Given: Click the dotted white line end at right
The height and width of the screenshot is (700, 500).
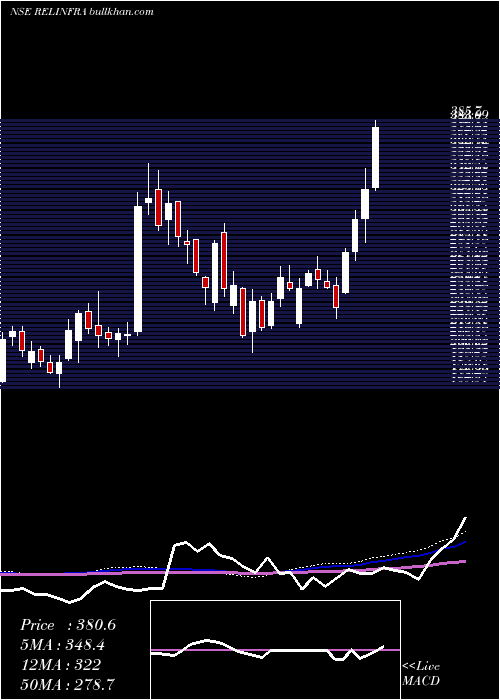Looking at the screenshot, I should pyautogui.click(x=464, y=532).
